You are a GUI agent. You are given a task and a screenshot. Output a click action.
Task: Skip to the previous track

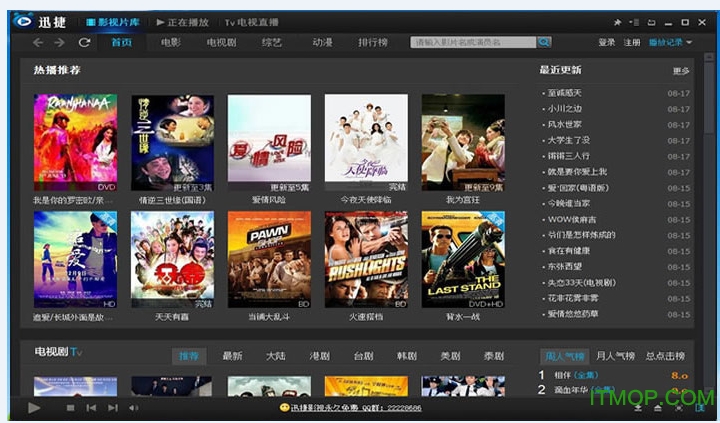[x=91, y=407]
